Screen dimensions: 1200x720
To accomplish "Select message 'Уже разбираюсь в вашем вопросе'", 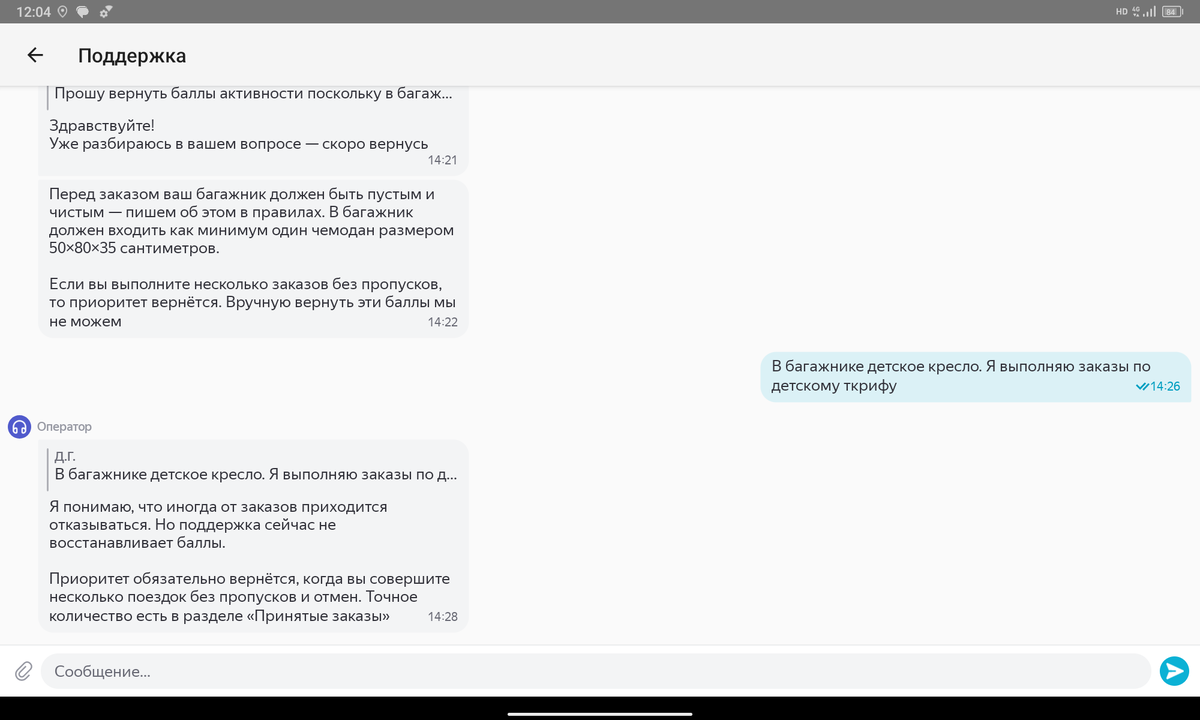I will tap(239, 144).
